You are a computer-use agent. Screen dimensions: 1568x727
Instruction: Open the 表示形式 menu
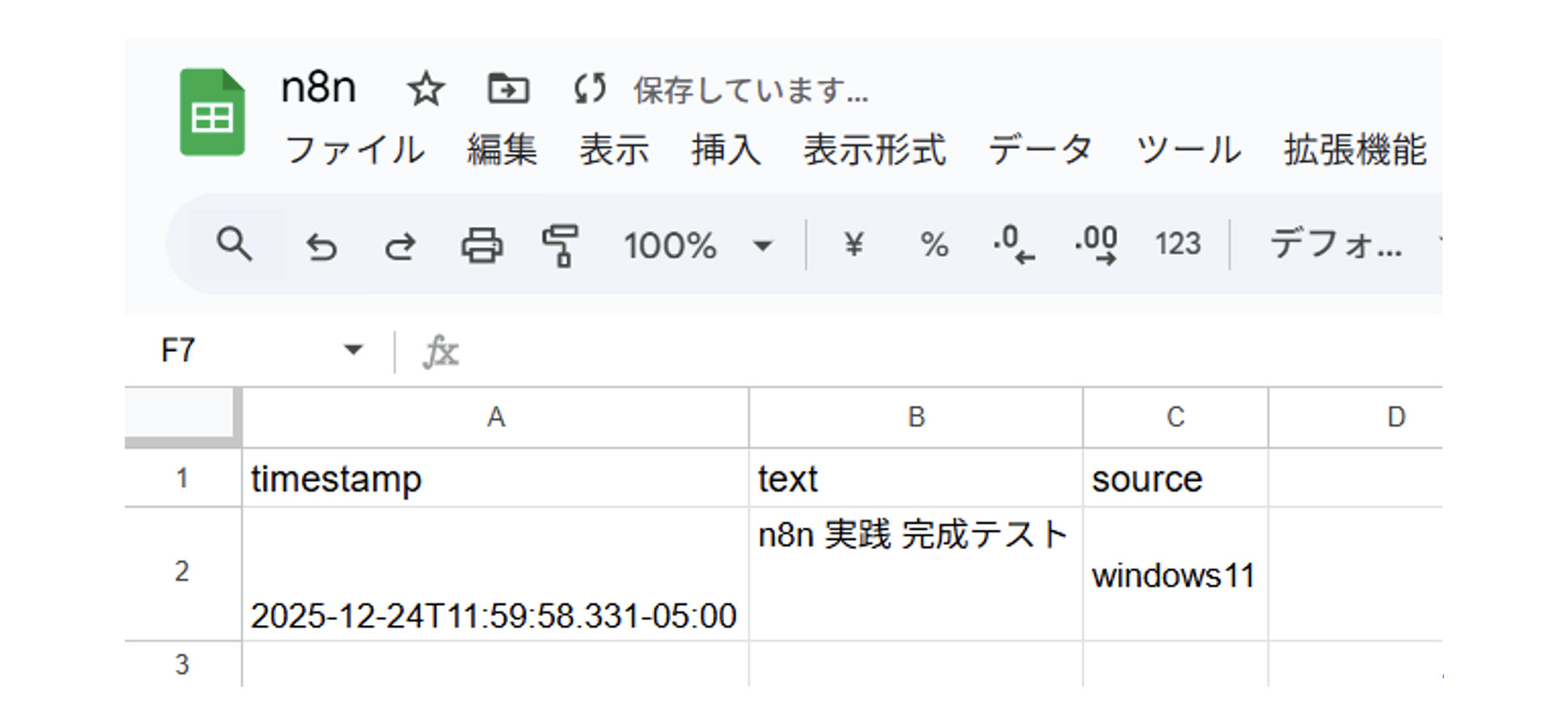click(x=875, y=150)
